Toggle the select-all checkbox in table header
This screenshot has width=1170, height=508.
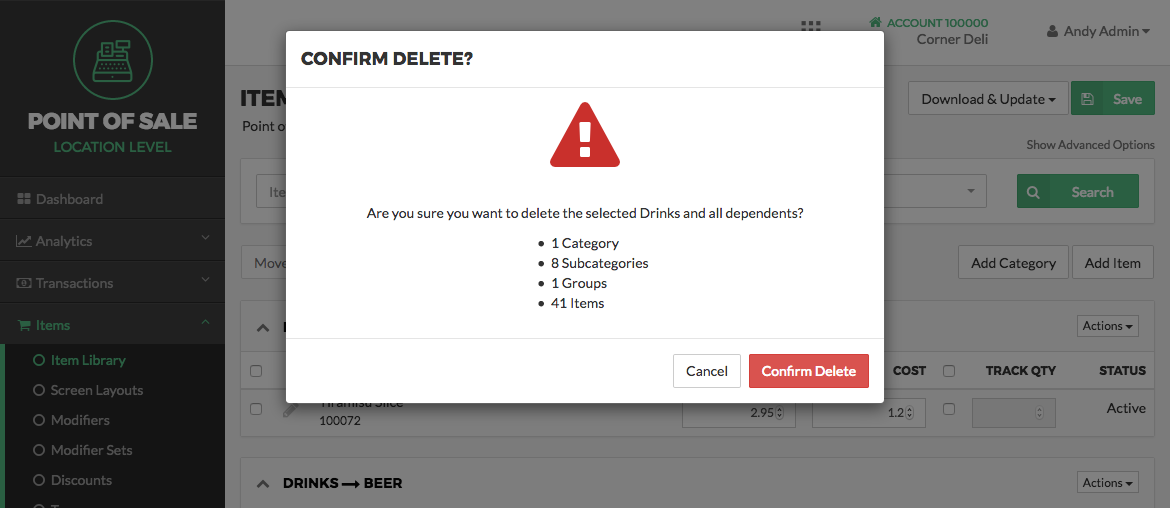pos(256,371)
